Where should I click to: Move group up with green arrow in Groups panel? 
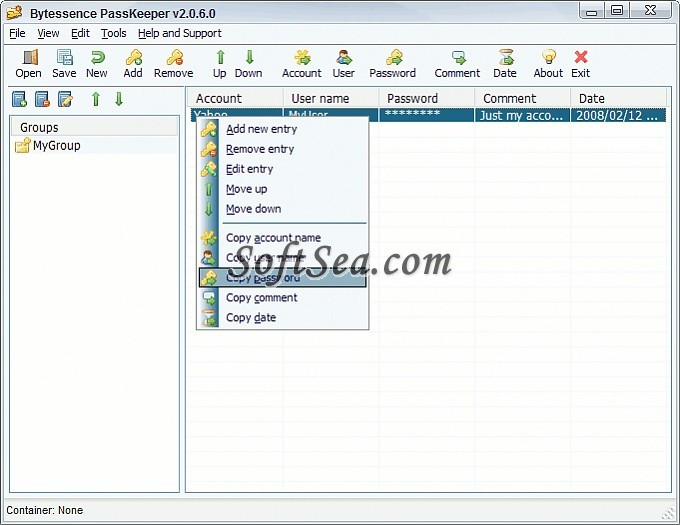point(96,99)
